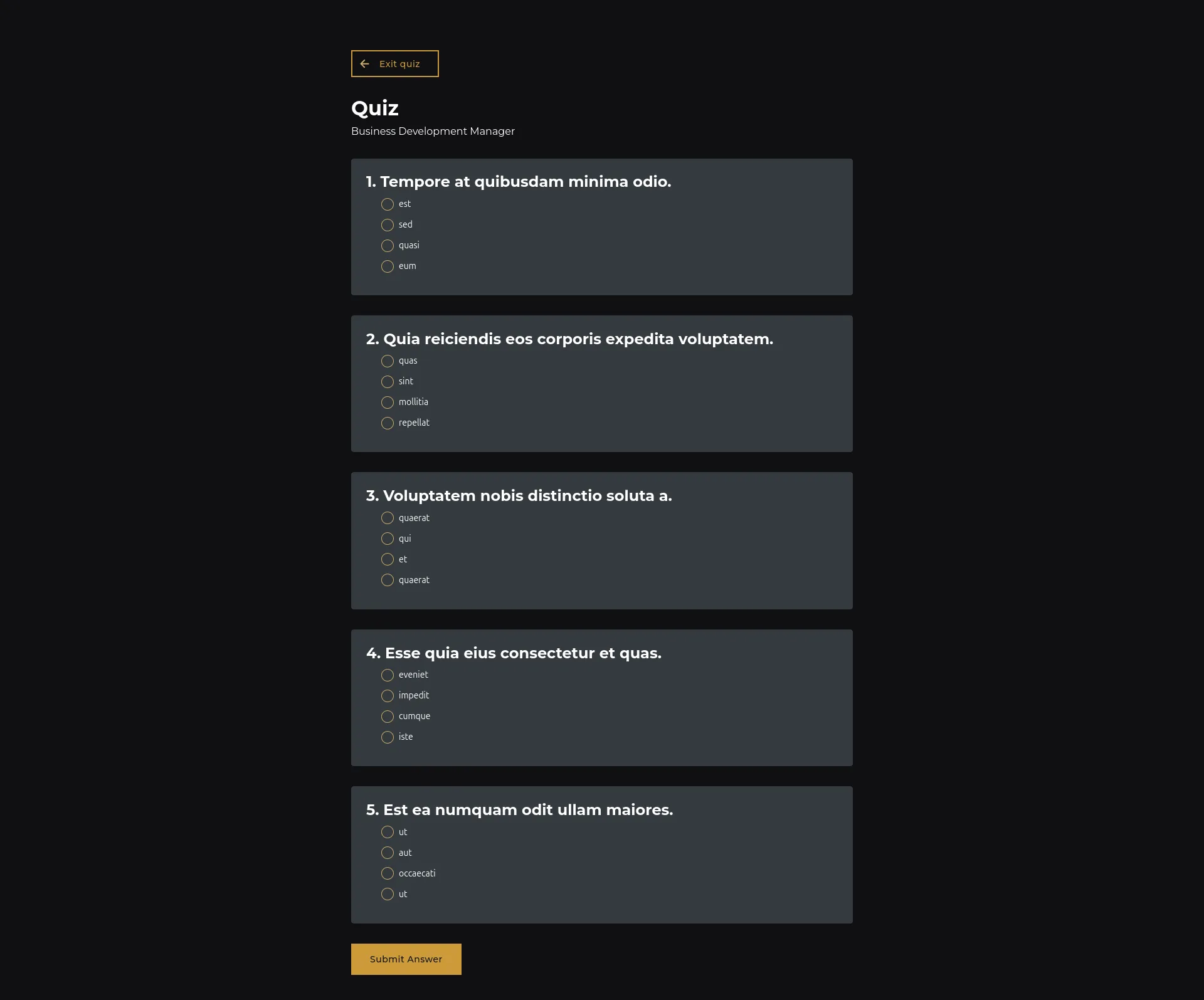Pick the 'repellat' radio button
The height and width of the screenshot is (1000, 1204).
pos(388,423)
